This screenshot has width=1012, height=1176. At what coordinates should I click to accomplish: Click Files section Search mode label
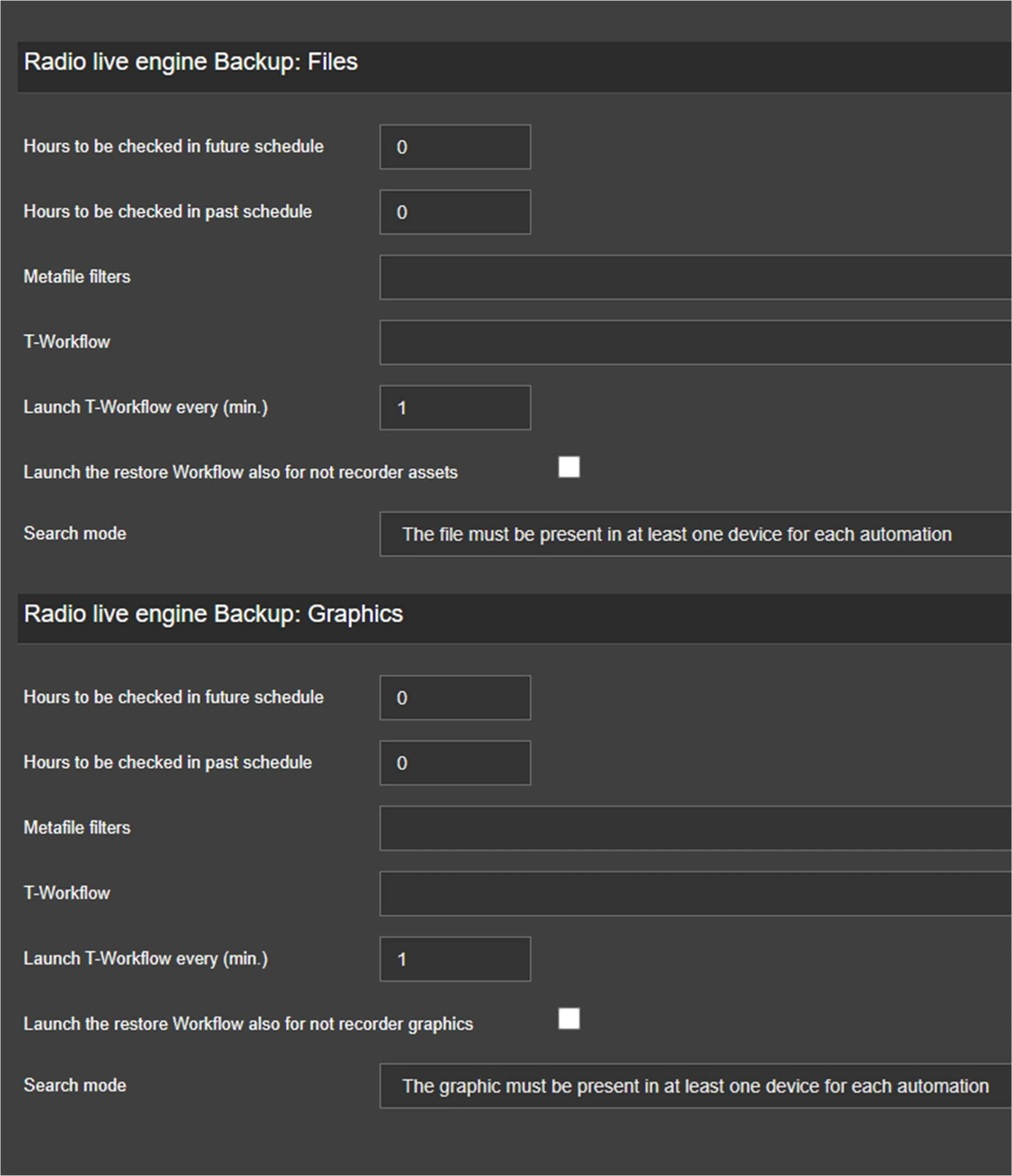click(75, 533)
